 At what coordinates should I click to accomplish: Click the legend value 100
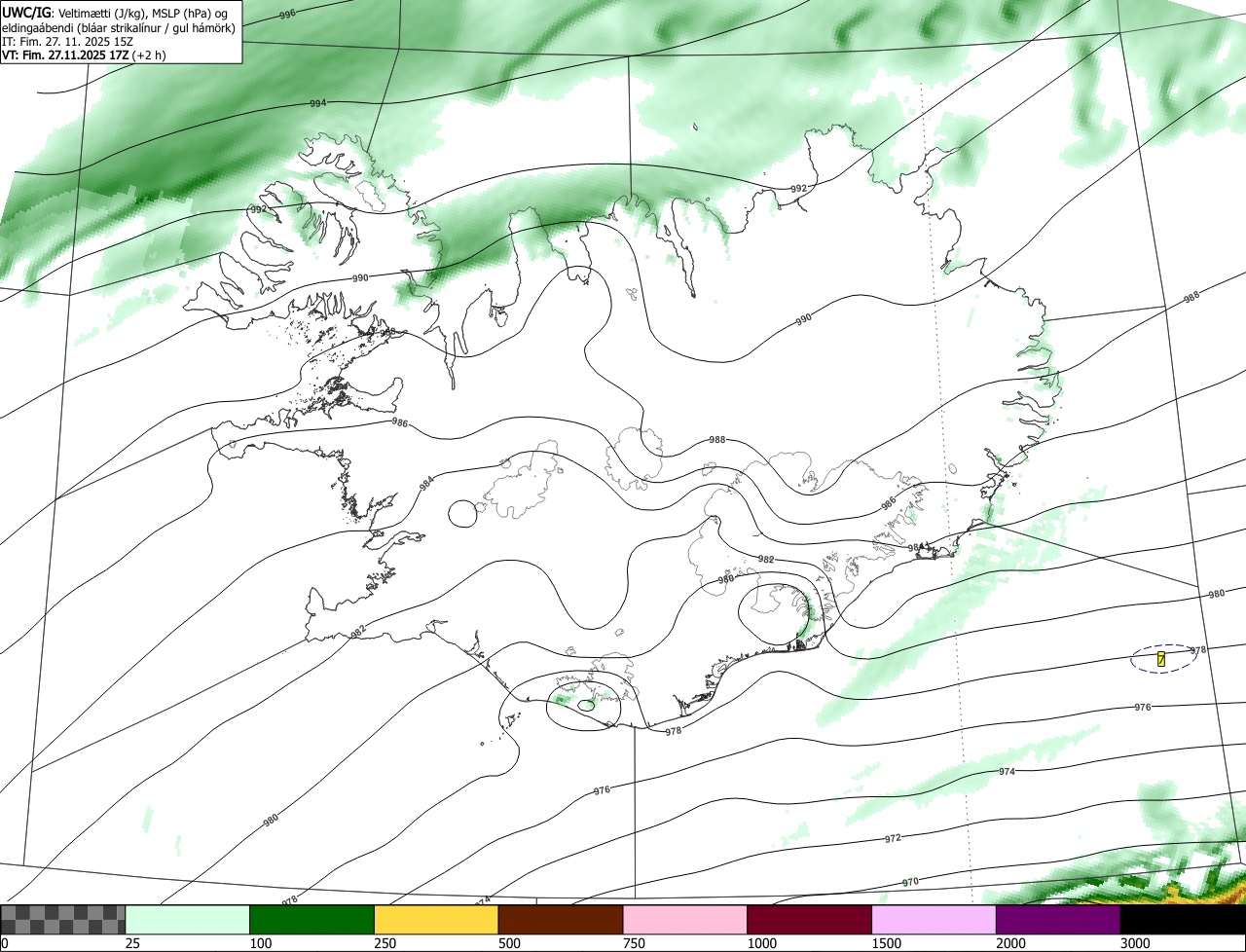pyautogui.click(x=261, y=943)
